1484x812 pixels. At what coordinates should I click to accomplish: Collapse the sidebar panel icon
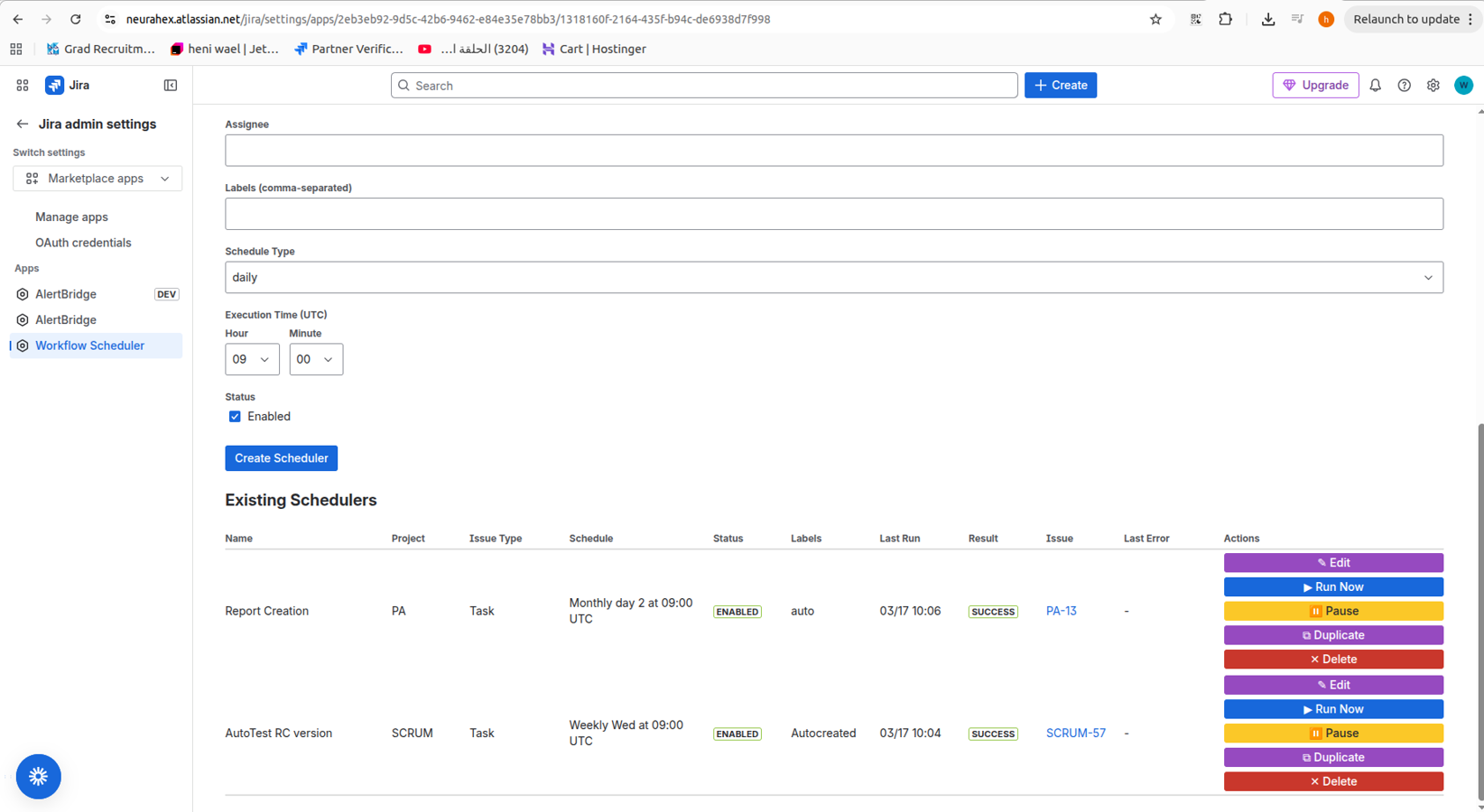coord(171,86)
